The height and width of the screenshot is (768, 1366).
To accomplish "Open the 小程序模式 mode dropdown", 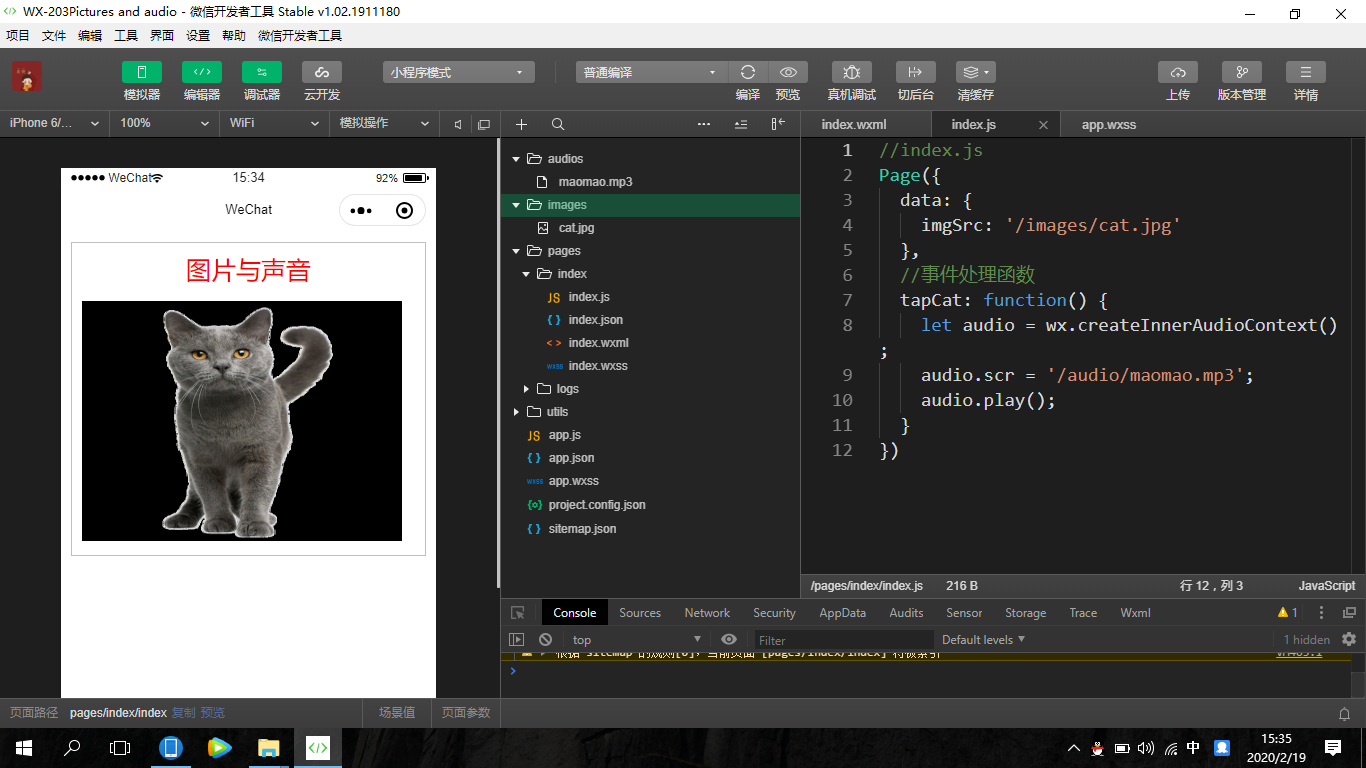I will click(459, 72).
